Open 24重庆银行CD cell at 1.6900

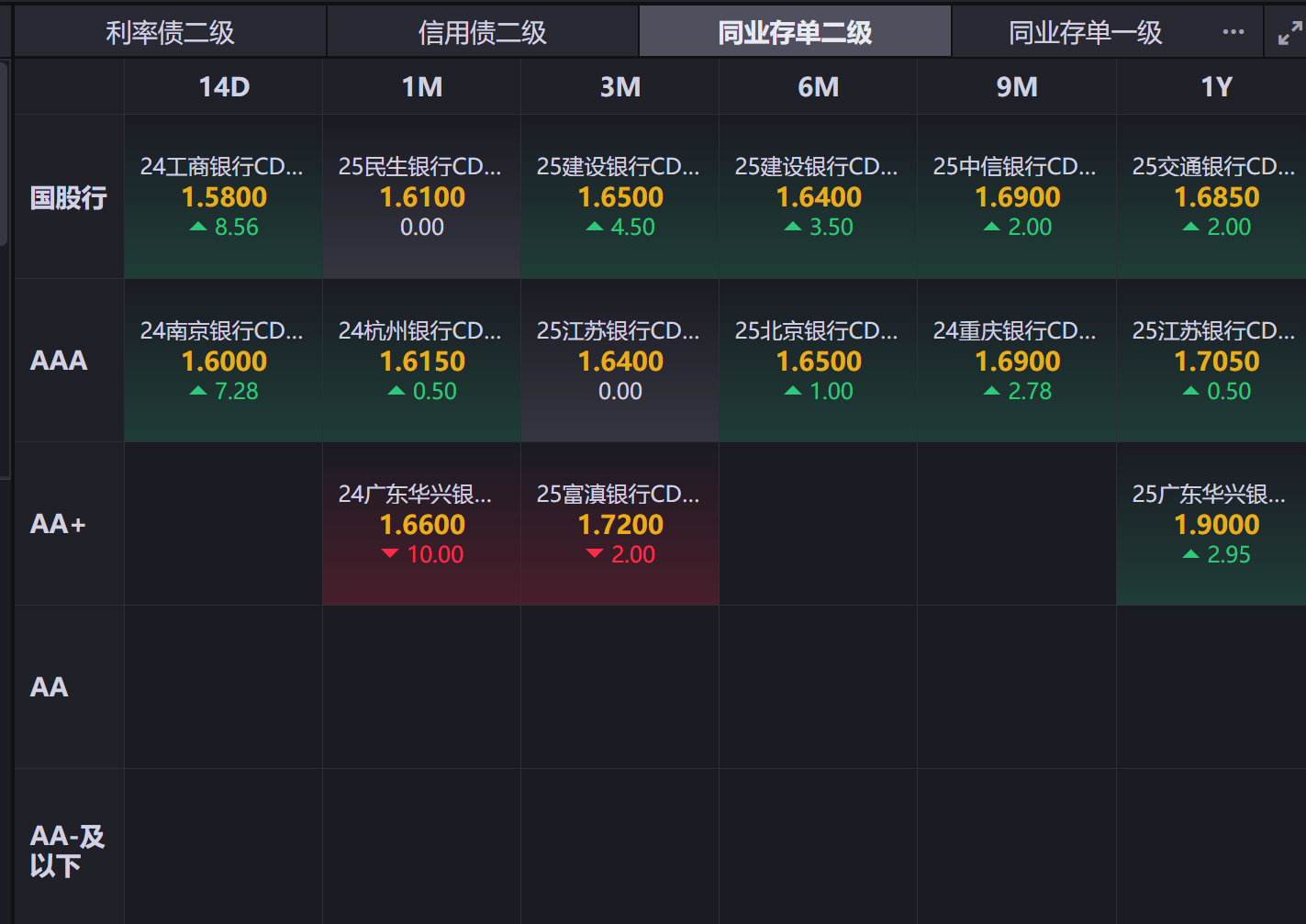click(x=1017, y=361)
